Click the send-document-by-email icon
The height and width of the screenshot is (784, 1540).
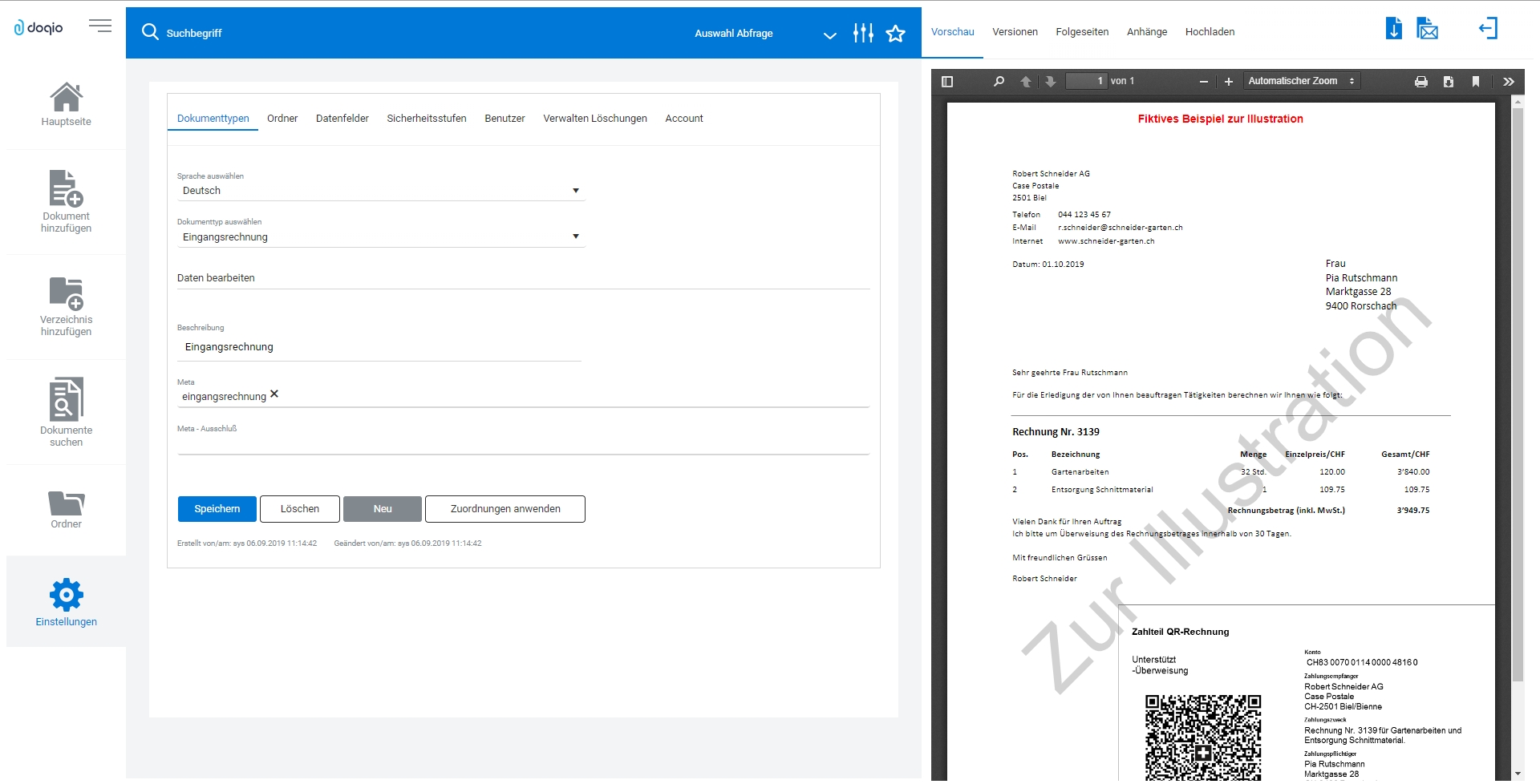pos(1428,28)
